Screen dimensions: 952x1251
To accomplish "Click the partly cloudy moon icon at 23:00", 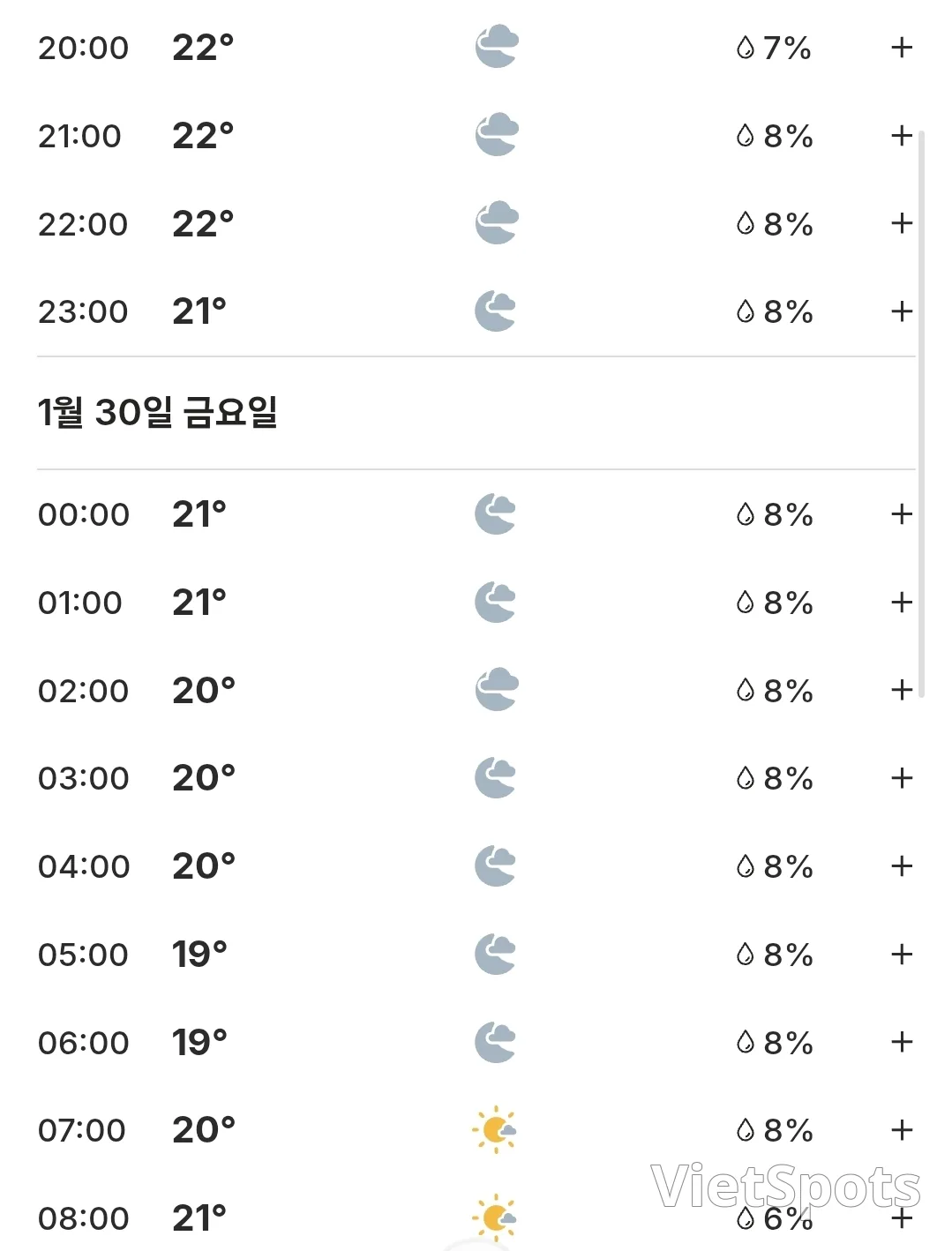I will 496,311.
